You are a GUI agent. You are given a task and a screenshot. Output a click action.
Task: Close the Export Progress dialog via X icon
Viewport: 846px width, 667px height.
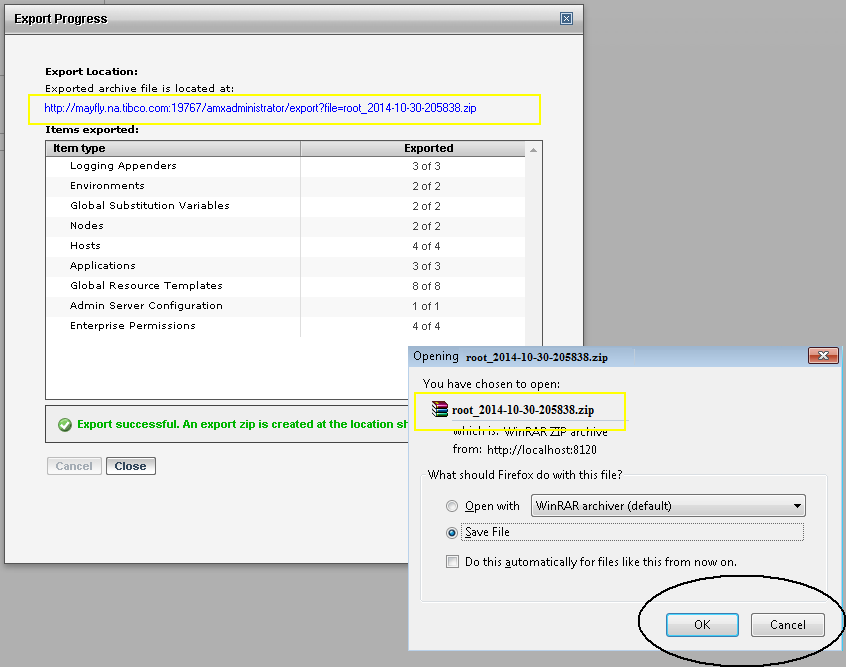click(566, 19)
